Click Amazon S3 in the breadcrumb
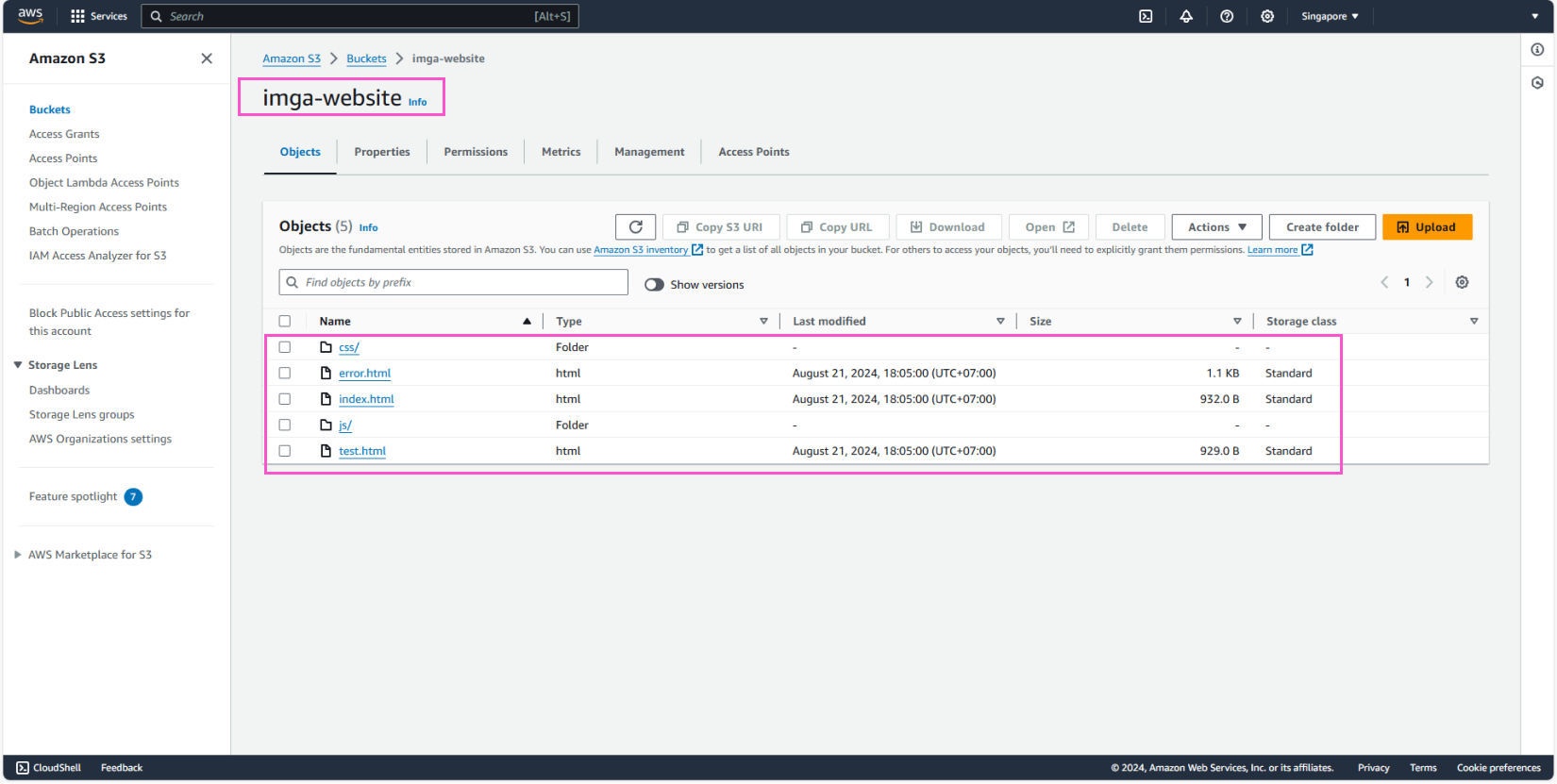 point(292,58)
